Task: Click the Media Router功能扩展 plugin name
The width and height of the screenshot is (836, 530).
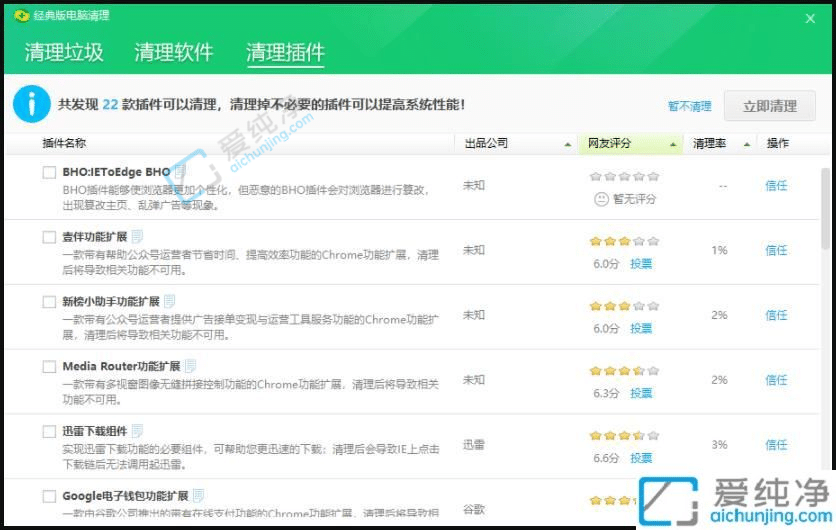Action: tap(122, 366)
